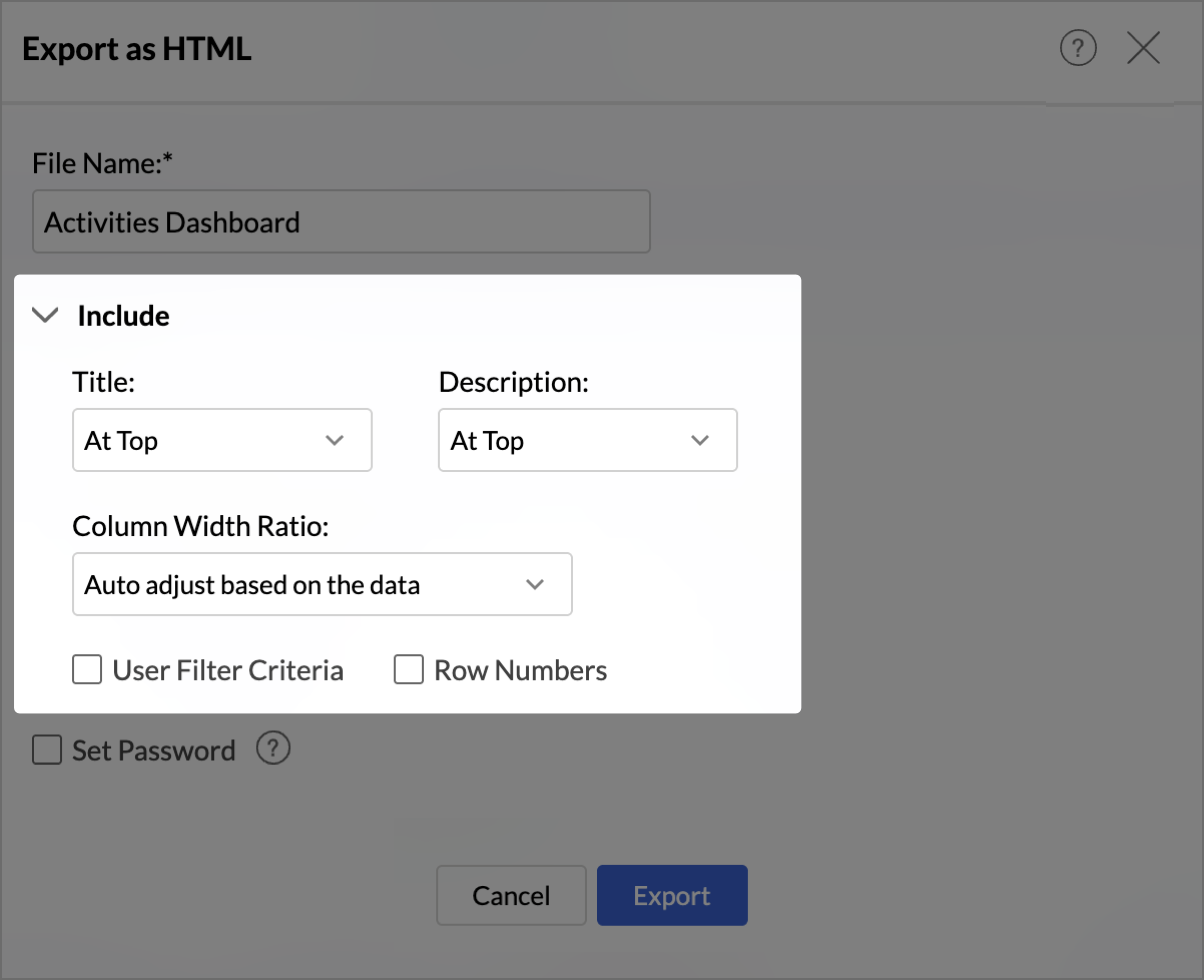Focus the File Name text field
This screenshot has height=980, width=1204.
[x=341, y=221]
